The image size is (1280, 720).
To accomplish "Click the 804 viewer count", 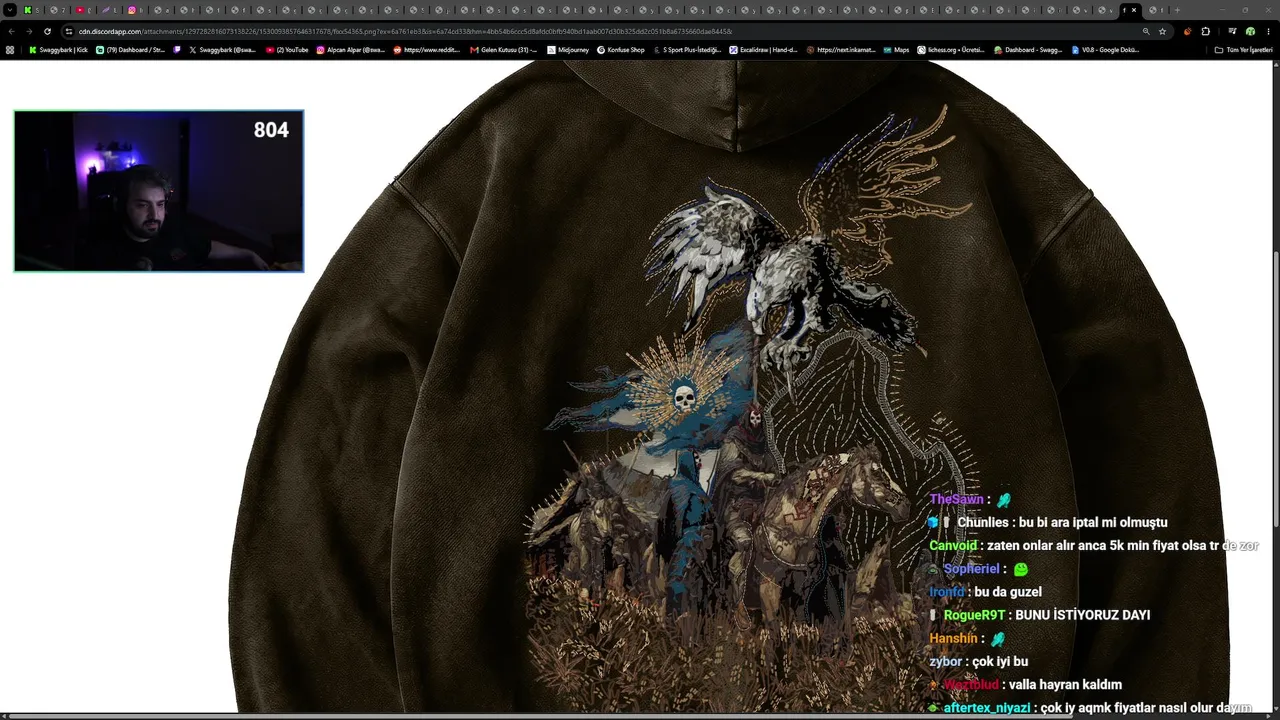I will click(x=271, y=130).
